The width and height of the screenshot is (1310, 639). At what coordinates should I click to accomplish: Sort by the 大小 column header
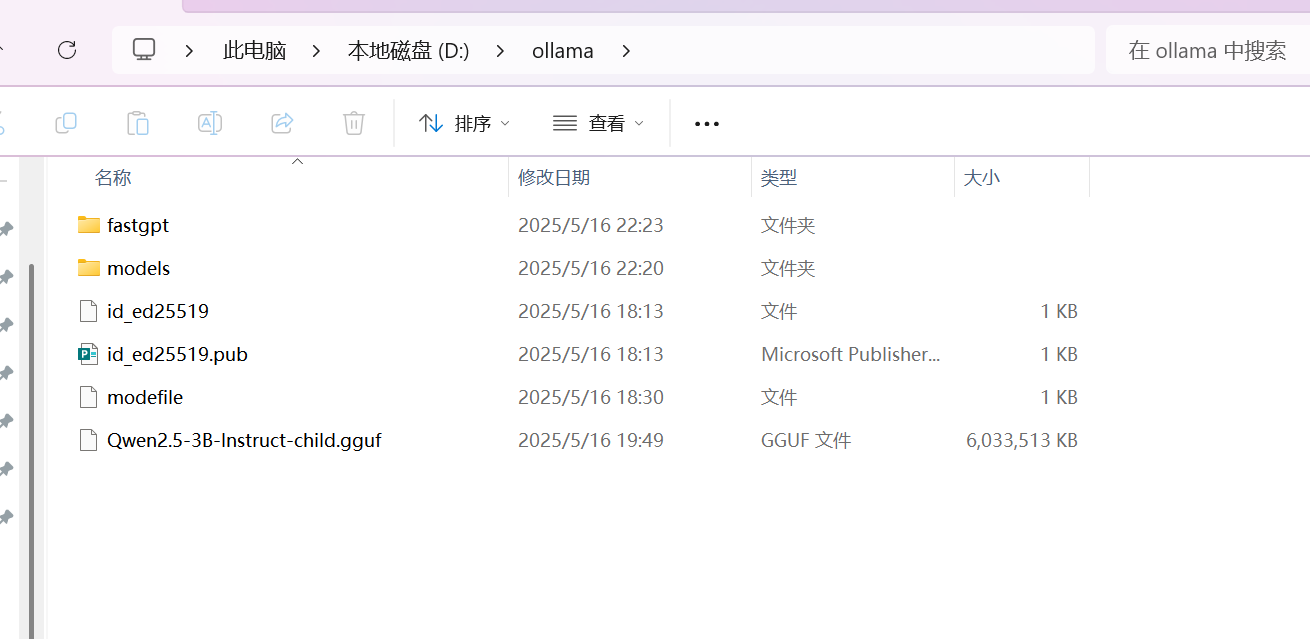click(981, 178)
